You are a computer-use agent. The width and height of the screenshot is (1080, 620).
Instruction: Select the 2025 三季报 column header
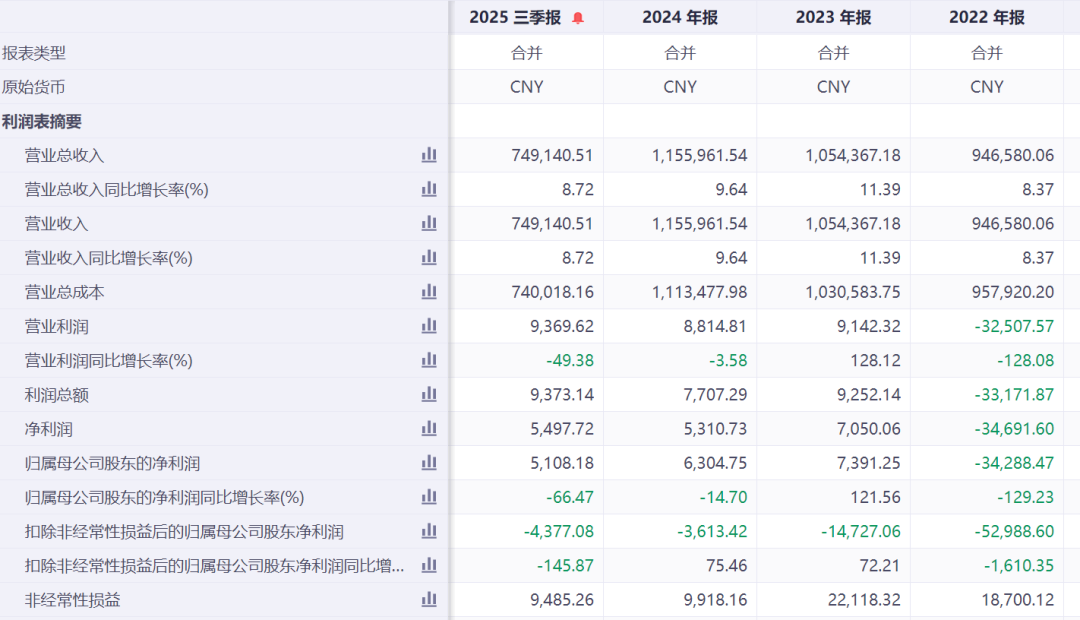[x=515, y=18]
